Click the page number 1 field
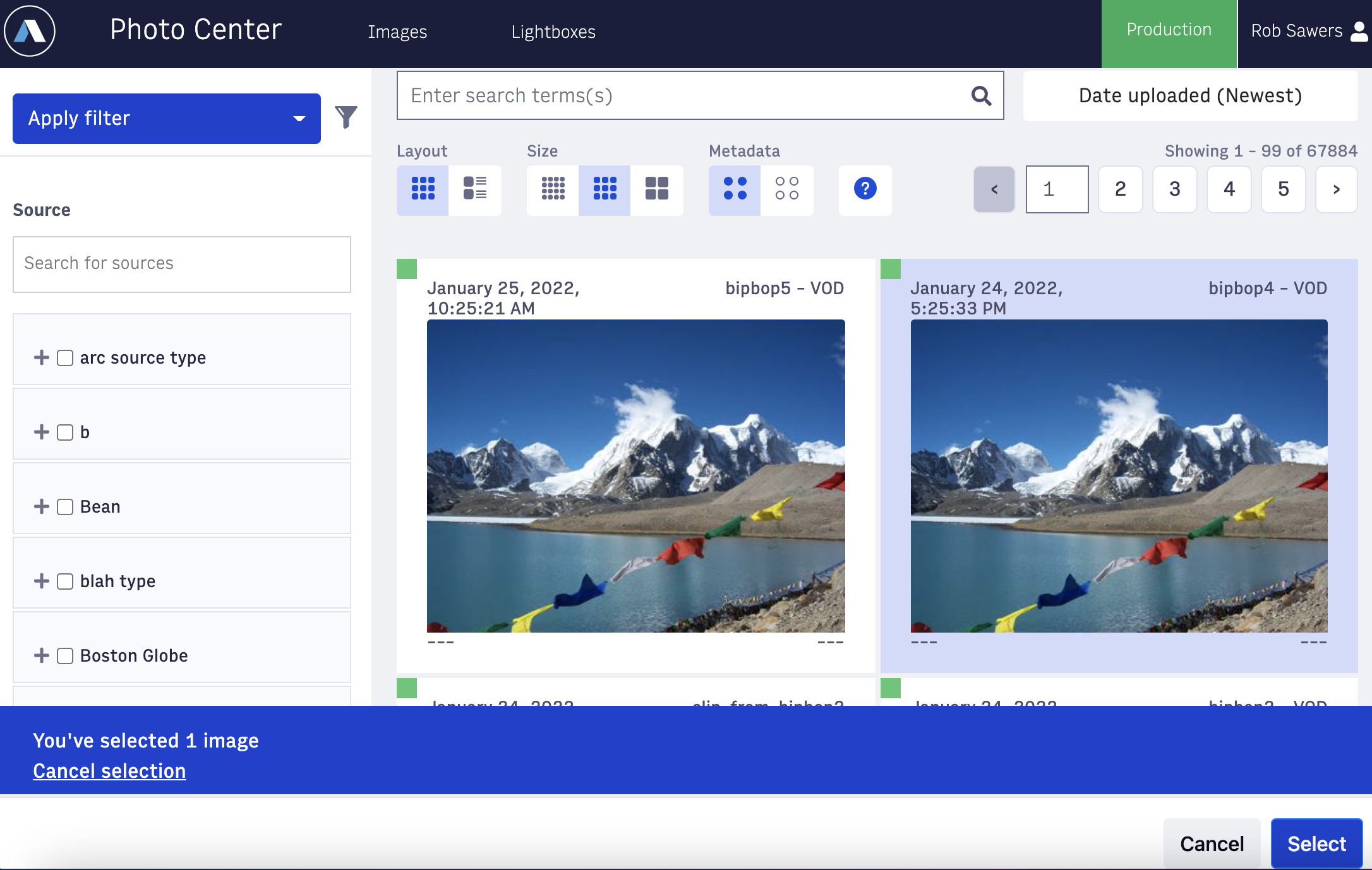 (x=1057, y=189)
